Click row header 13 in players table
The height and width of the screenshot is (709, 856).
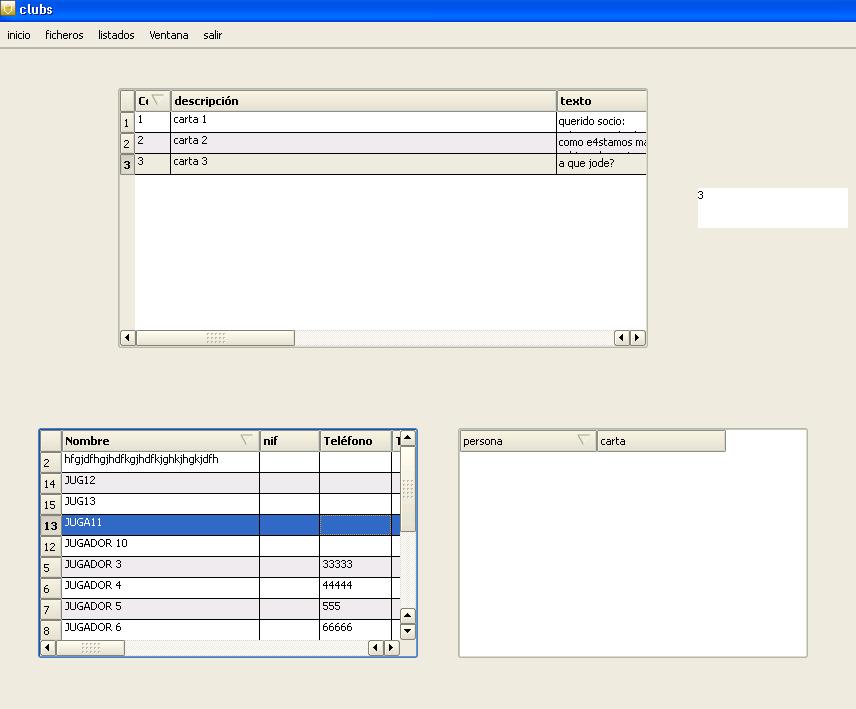tap(51, 526)
